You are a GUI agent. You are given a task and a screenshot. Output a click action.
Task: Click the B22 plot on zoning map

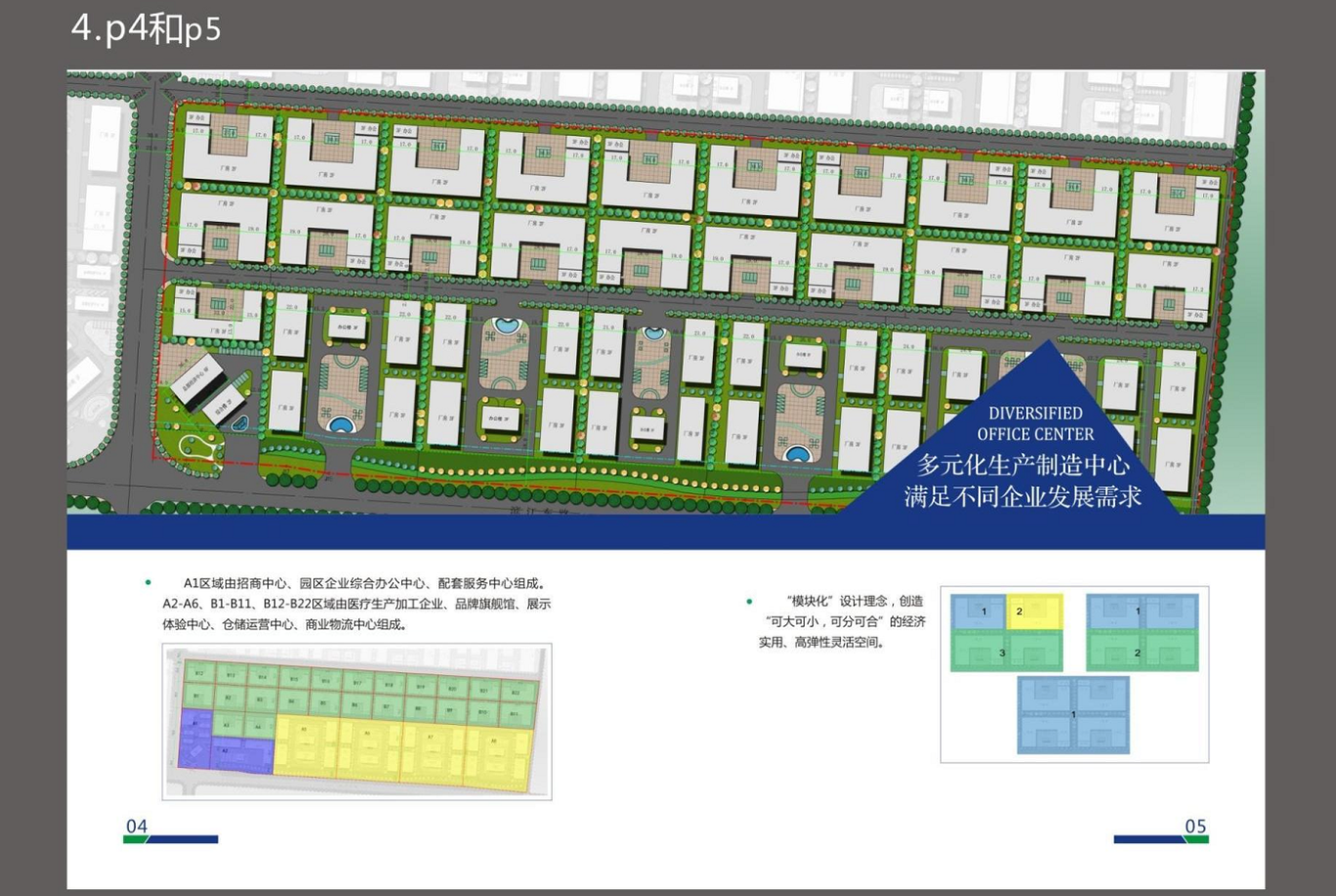pyautogui.click(x=517, y=692)
